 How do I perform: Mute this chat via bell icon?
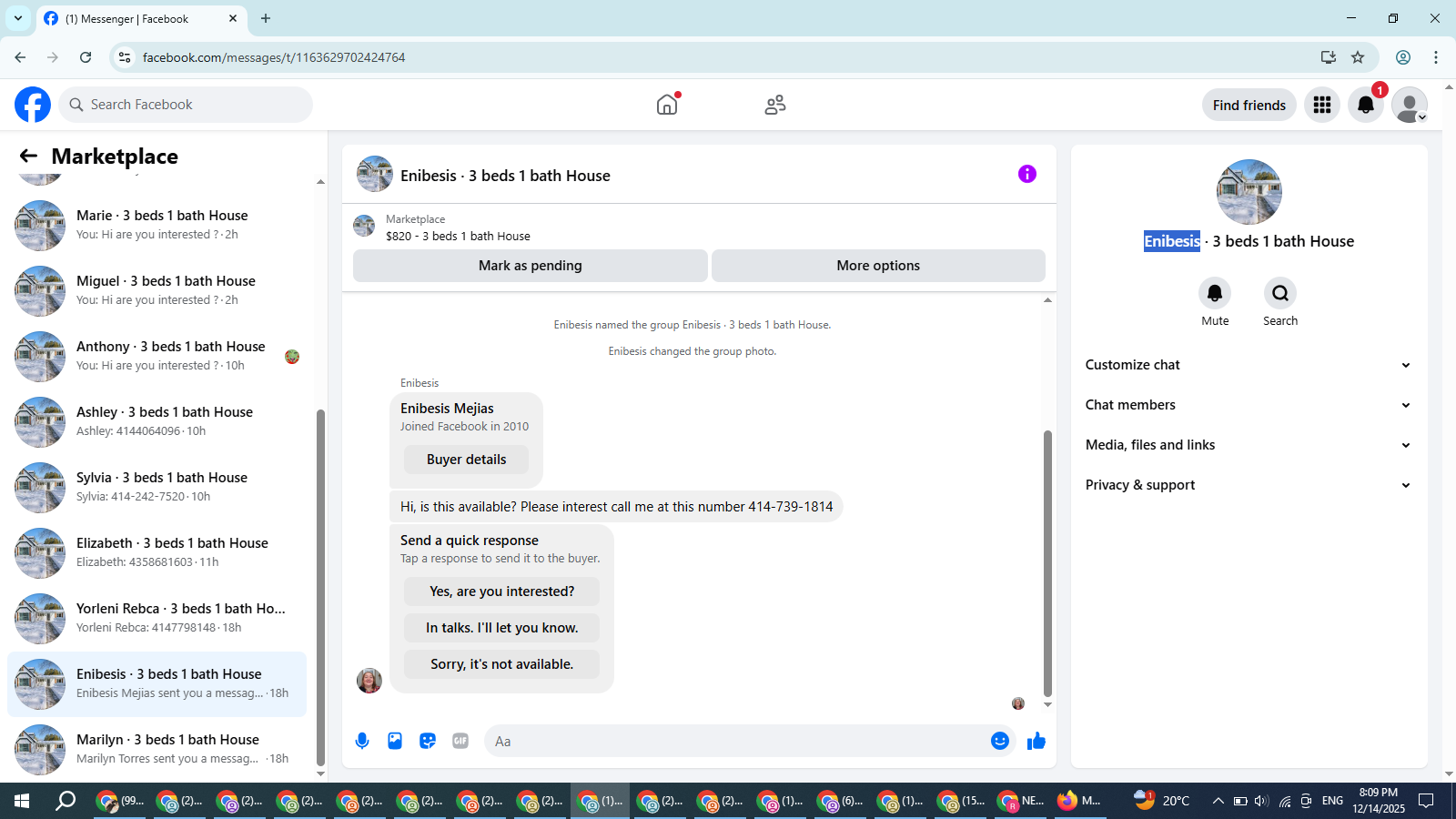1215,293
